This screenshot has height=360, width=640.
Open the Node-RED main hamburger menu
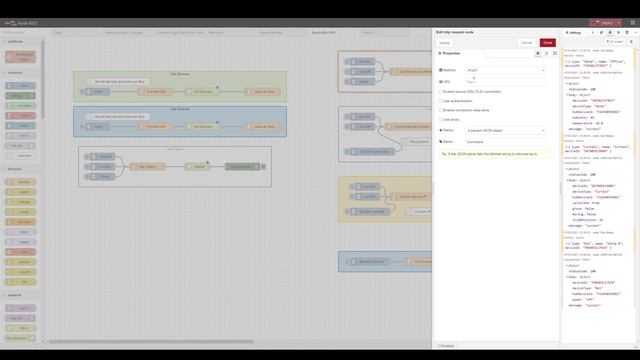coord(633,22)
